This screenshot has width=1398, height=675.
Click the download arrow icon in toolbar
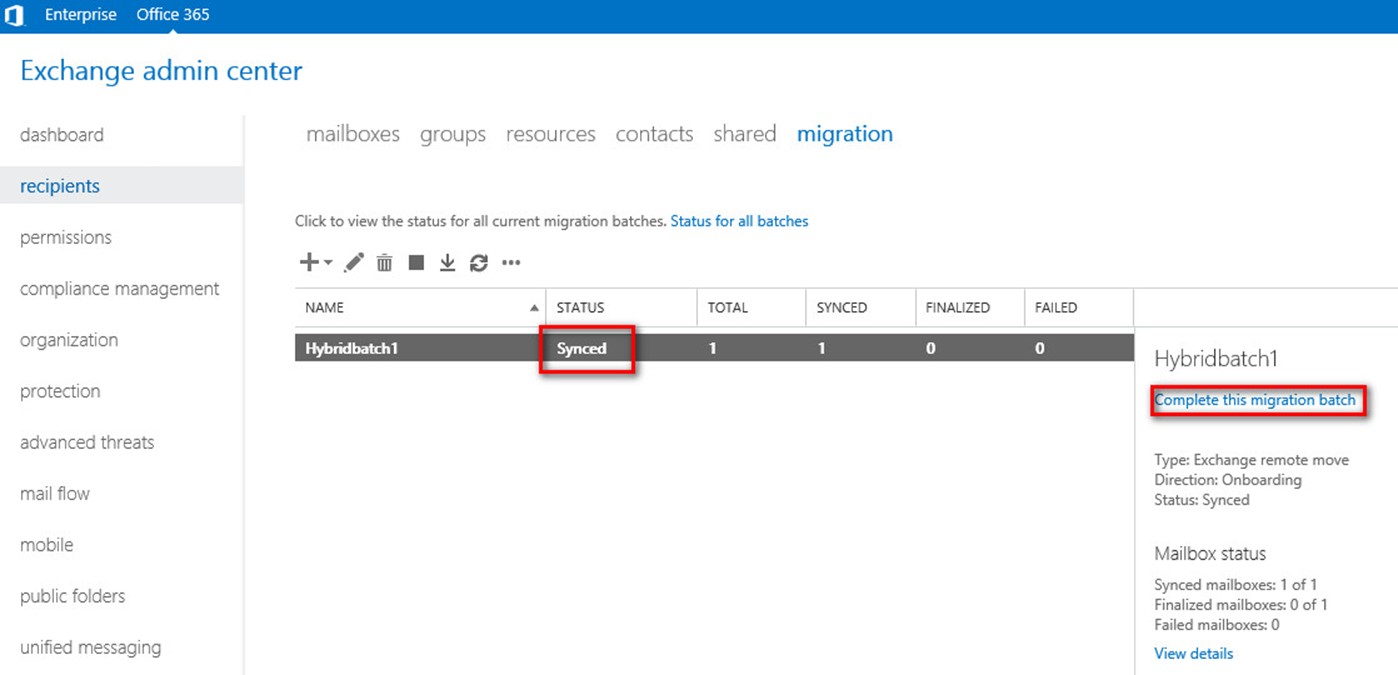pos(447,262)
